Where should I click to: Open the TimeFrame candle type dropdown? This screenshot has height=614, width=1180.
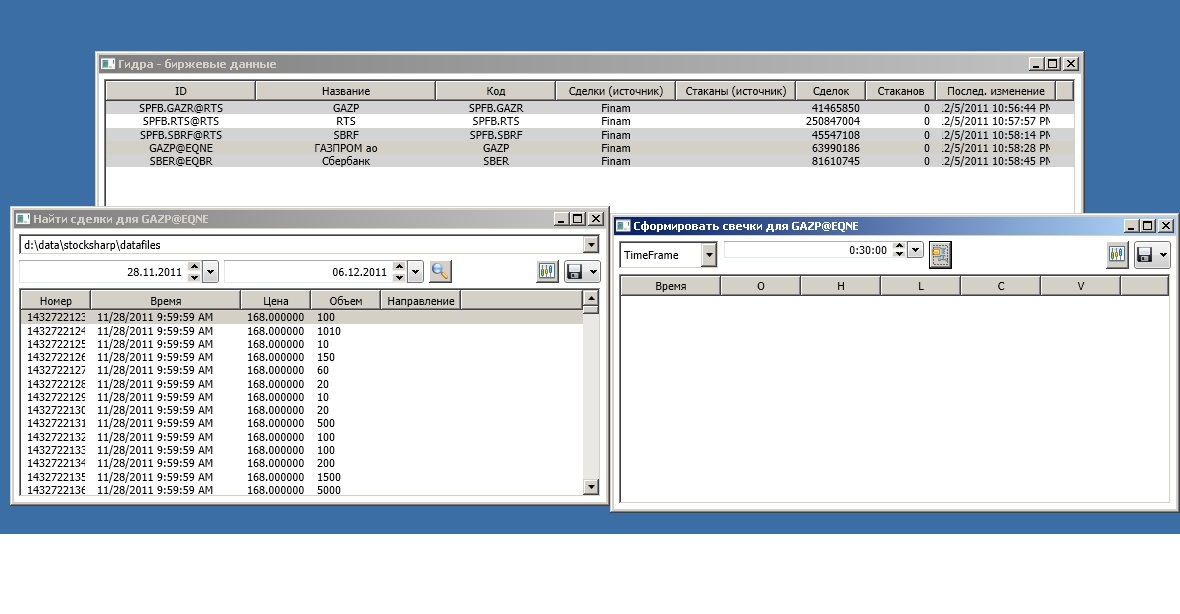[709, 255]
